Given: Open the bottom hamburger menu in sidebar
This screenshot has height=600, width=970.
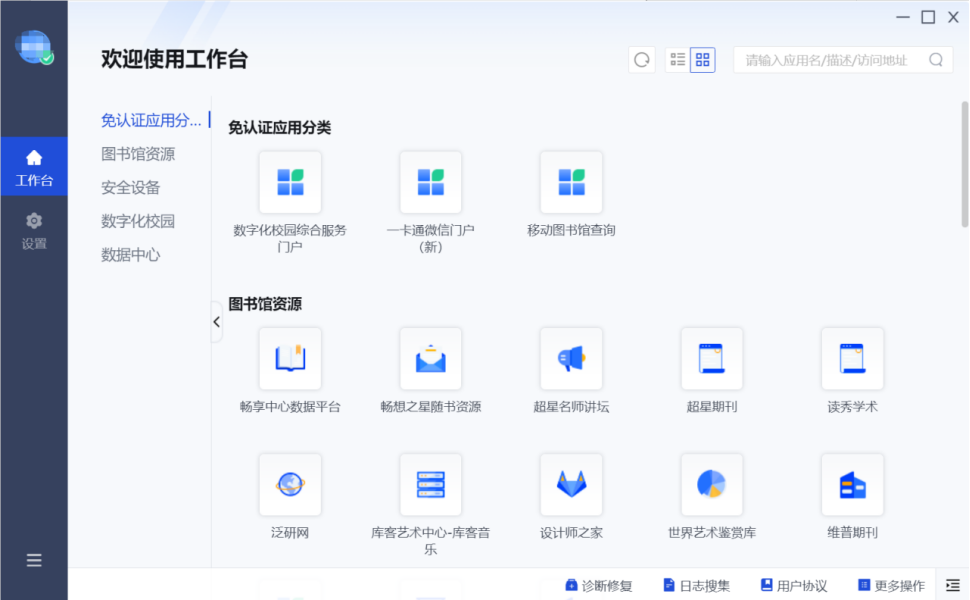Looking at the screenshot, I should point(34,561).
